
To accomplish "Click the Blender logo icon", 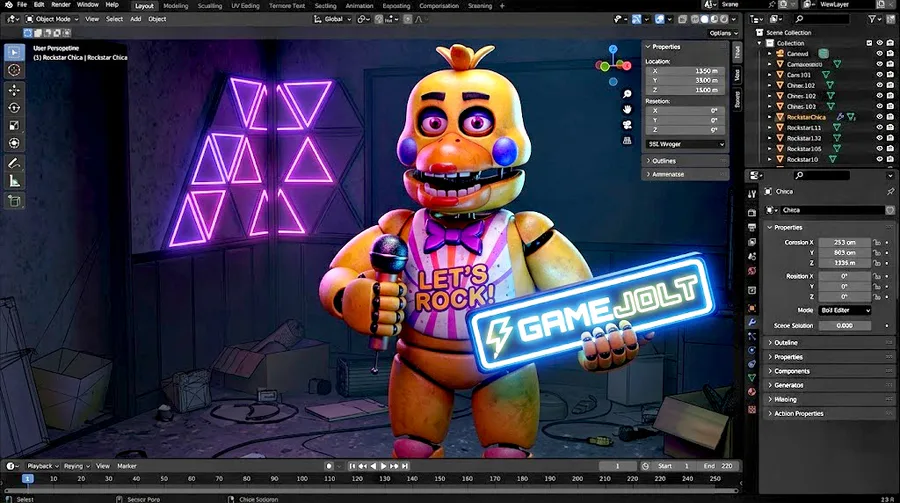I will coord(8,5).
